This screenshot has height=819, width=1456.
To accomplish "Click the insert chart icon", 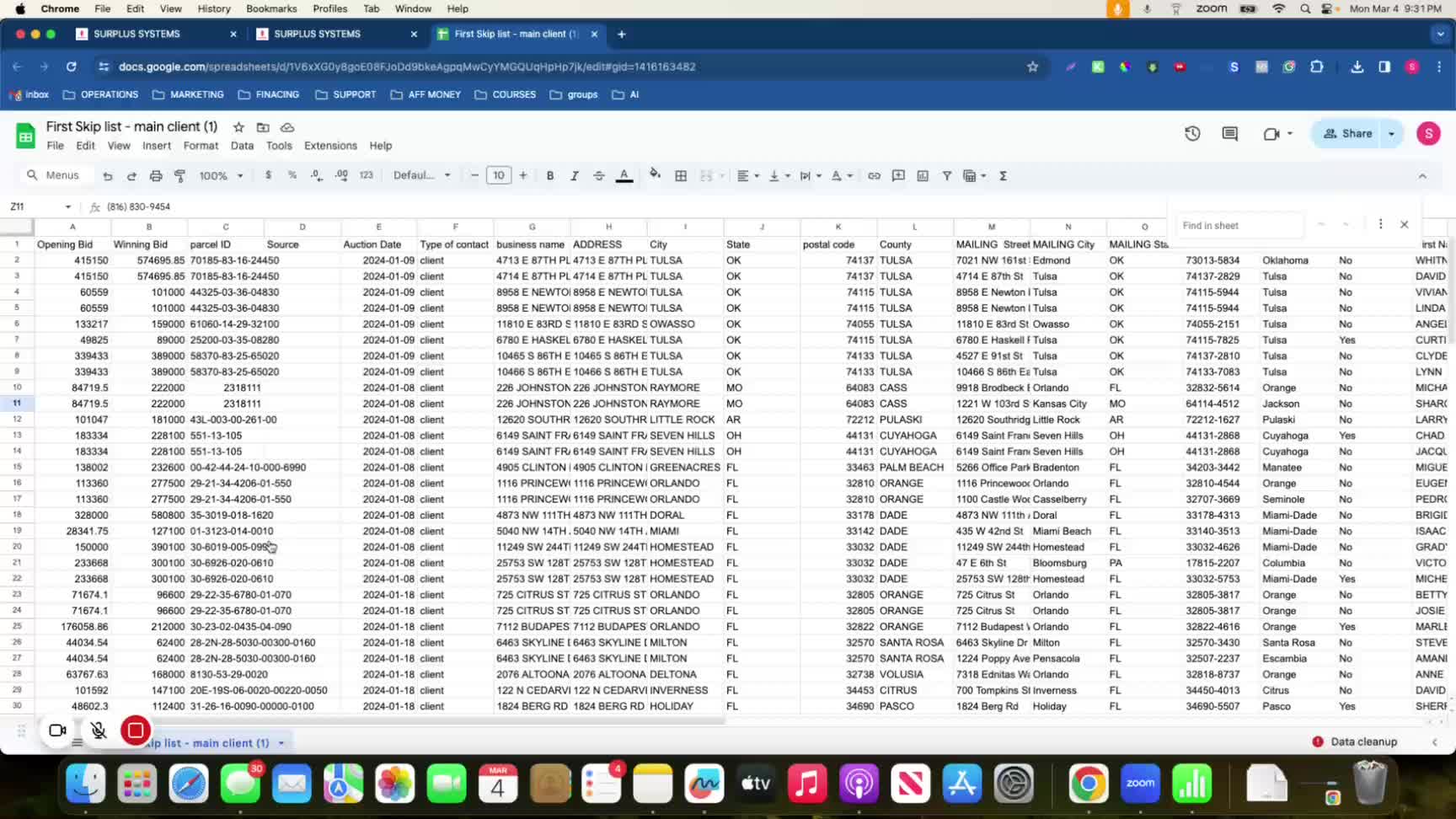I will (x=923, y=176).
